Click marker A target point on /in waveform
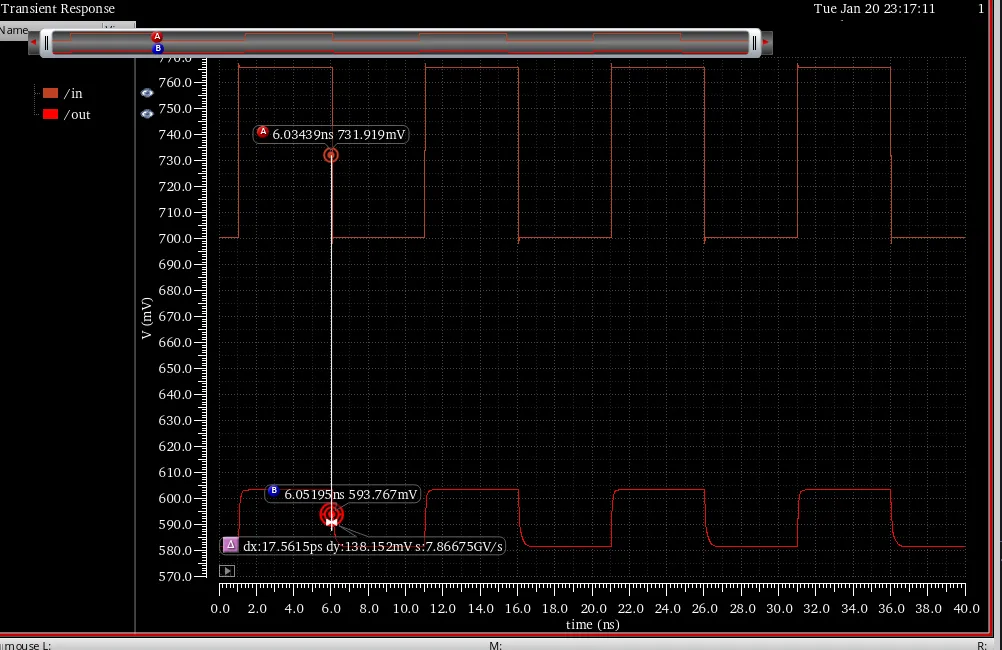This screenshot has height=650, width=1002. click(x=330, y=155)
